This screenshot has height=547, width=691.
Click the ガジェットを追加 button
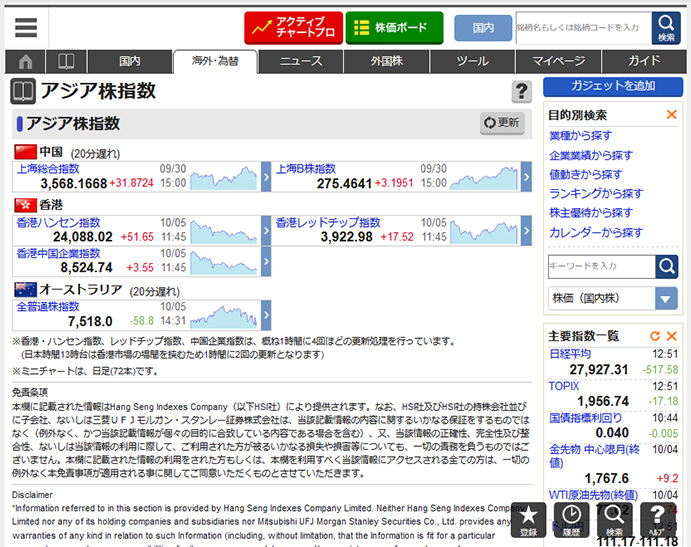tap(613, 86)
